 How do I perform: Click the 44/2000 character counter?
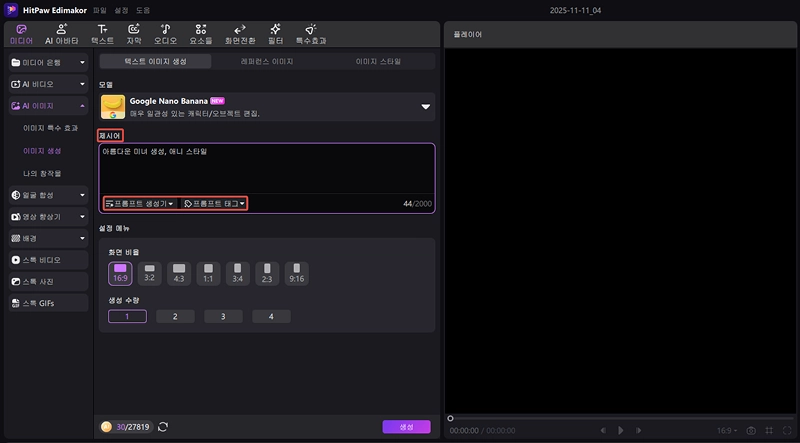click(x=417, y=204)
